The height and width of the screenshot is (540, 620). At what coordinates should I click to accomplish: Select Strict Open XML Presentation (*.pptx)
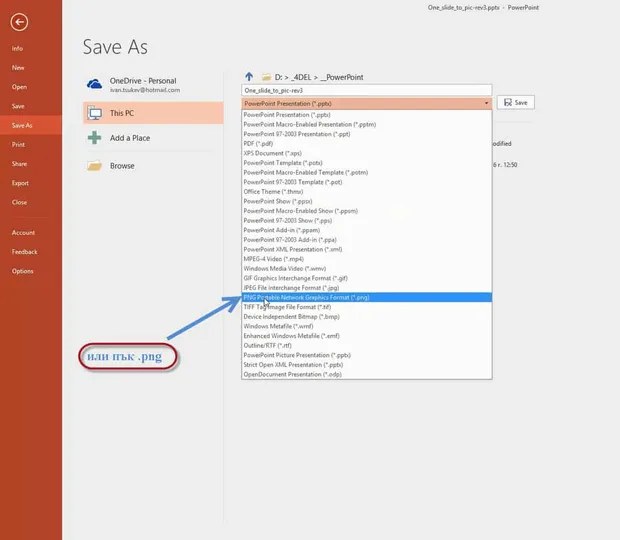[367, 365]
